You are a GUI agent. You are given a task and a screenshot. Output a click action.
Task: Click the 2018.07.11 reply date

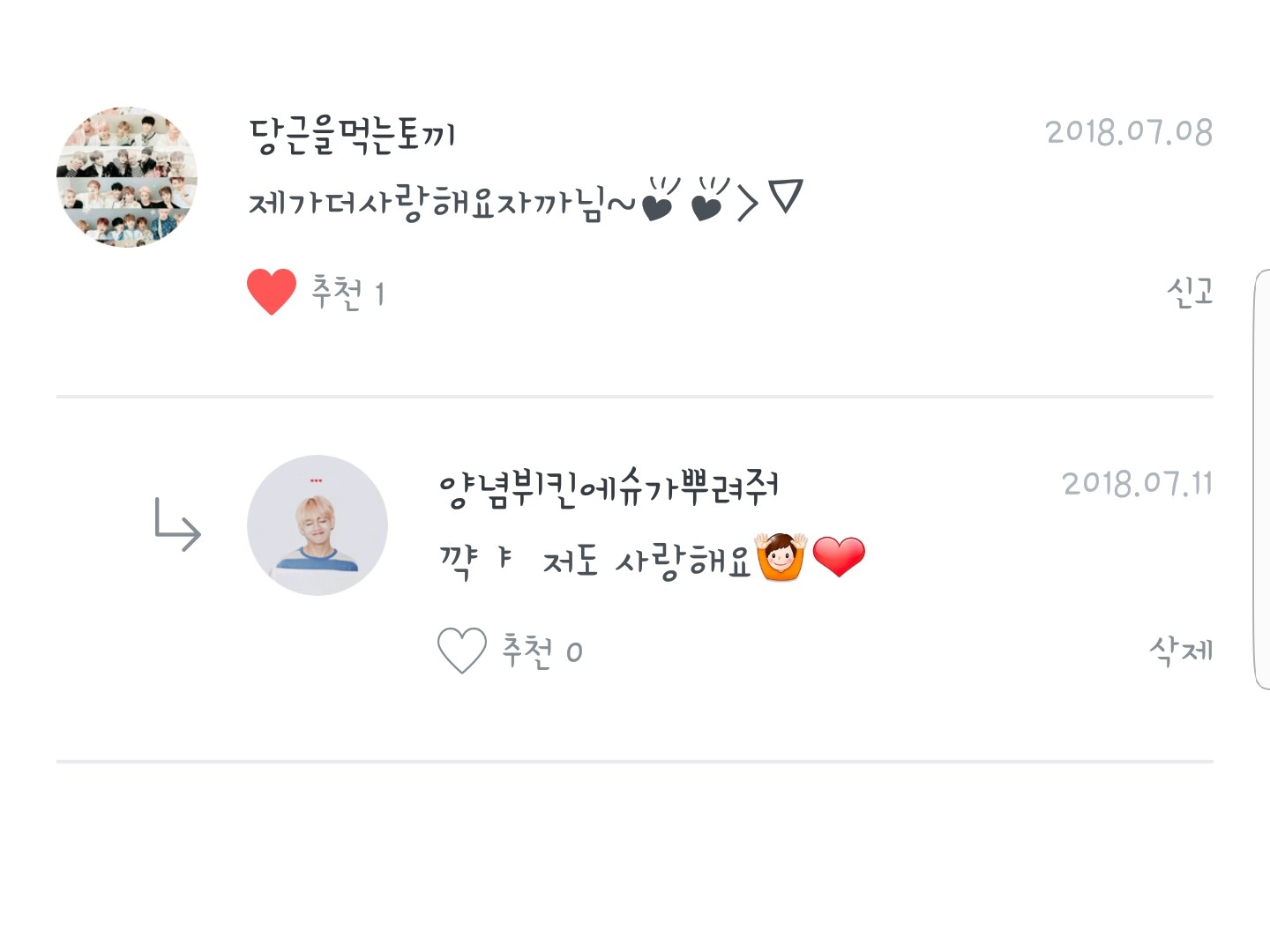[x=1138, y=483]
